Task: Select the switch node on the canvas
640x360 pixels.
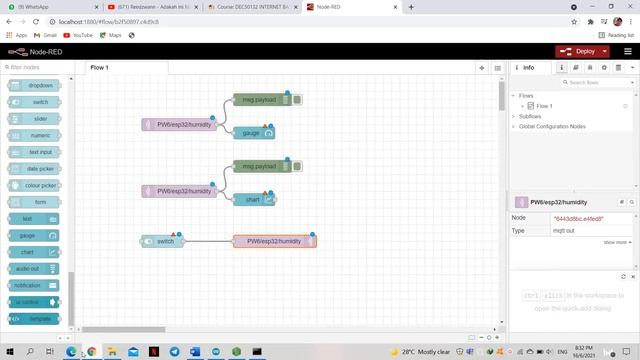Action: click(x=162, y=241)
